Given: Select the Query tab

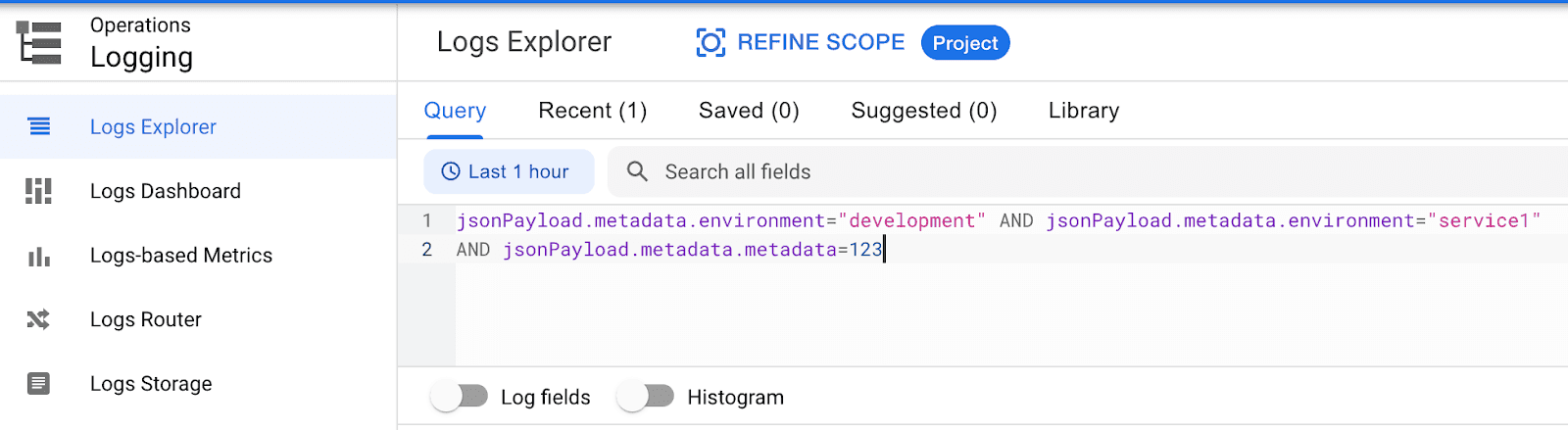Looking at the screenshot, I should click(x=455, y=111).
